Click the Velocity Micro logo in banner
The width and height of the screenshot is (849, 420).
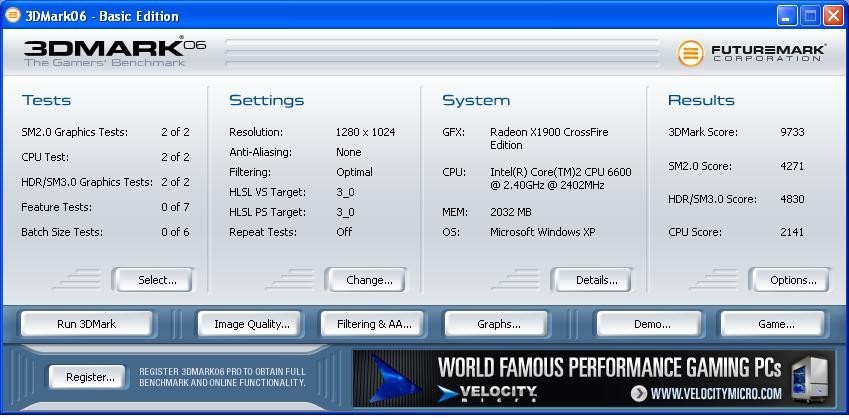(x=487, y=393)
